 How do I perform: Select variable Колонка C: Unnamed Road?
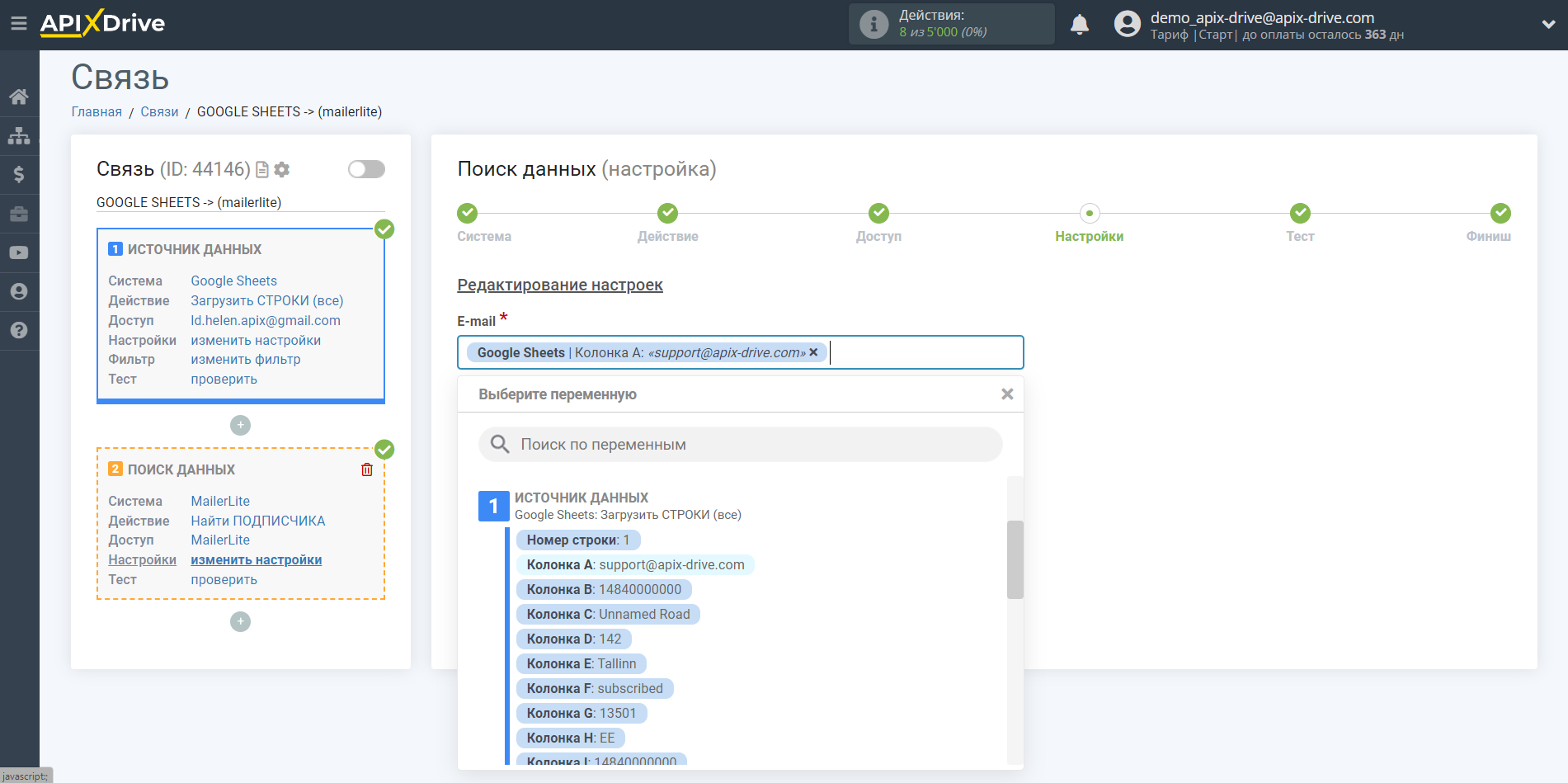(608, 614)
